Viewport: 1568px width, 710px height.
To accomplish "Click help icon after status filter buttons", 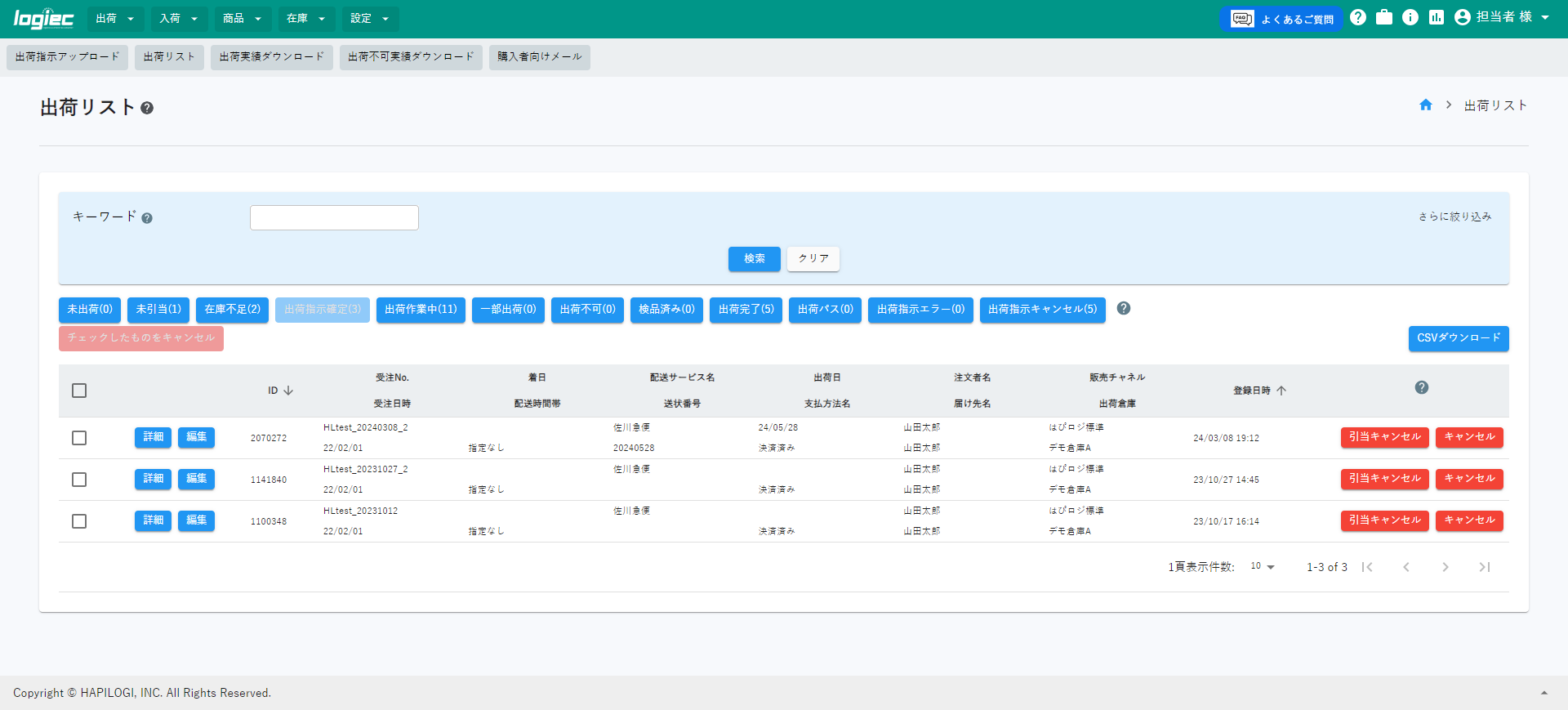I will (1124, 309).
